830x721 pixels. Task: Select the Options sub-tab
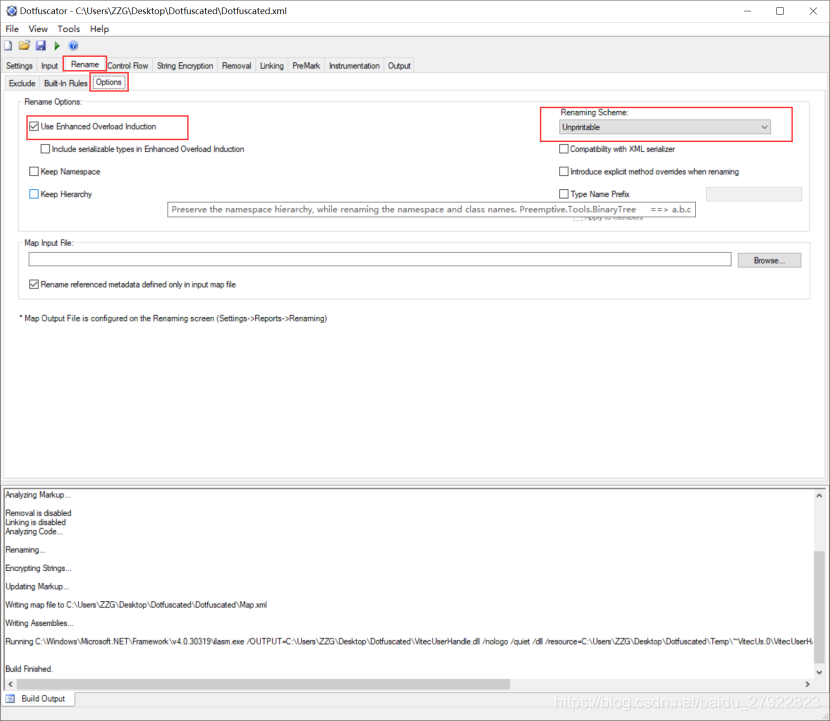109,82
